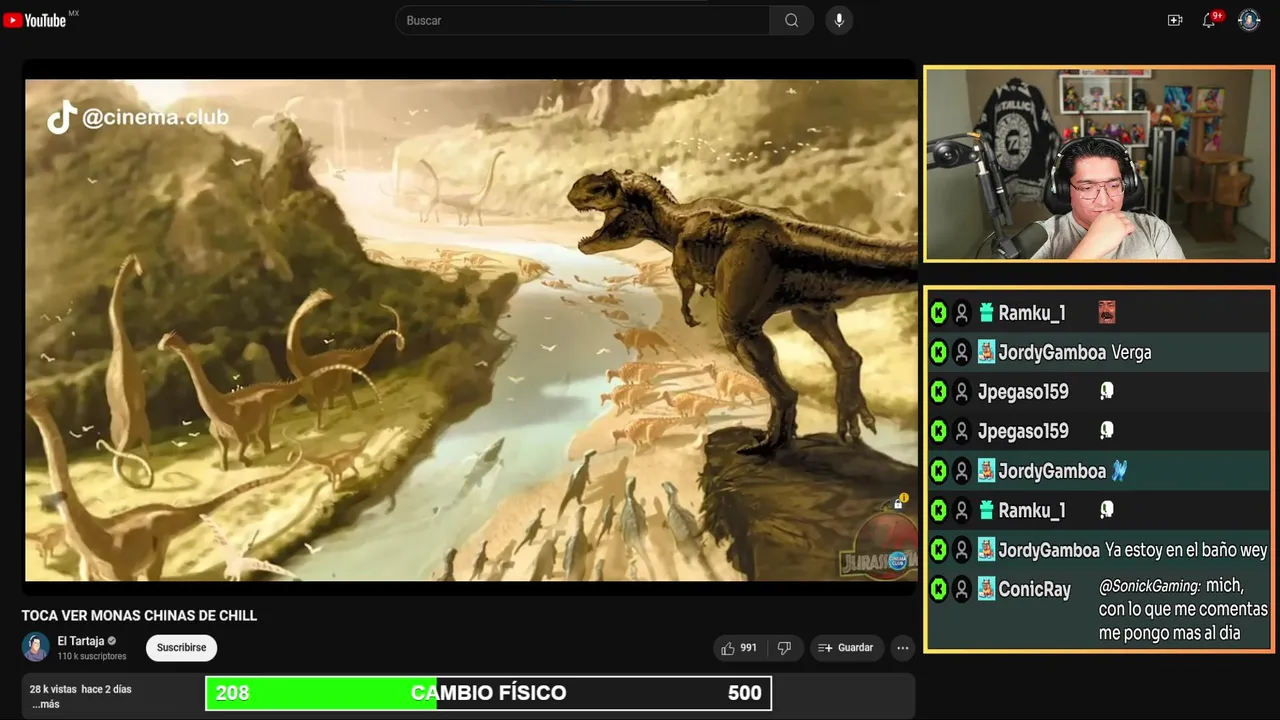
Task: Click JordyGamboa's baño message badge
Action: [x=986, y=549]
